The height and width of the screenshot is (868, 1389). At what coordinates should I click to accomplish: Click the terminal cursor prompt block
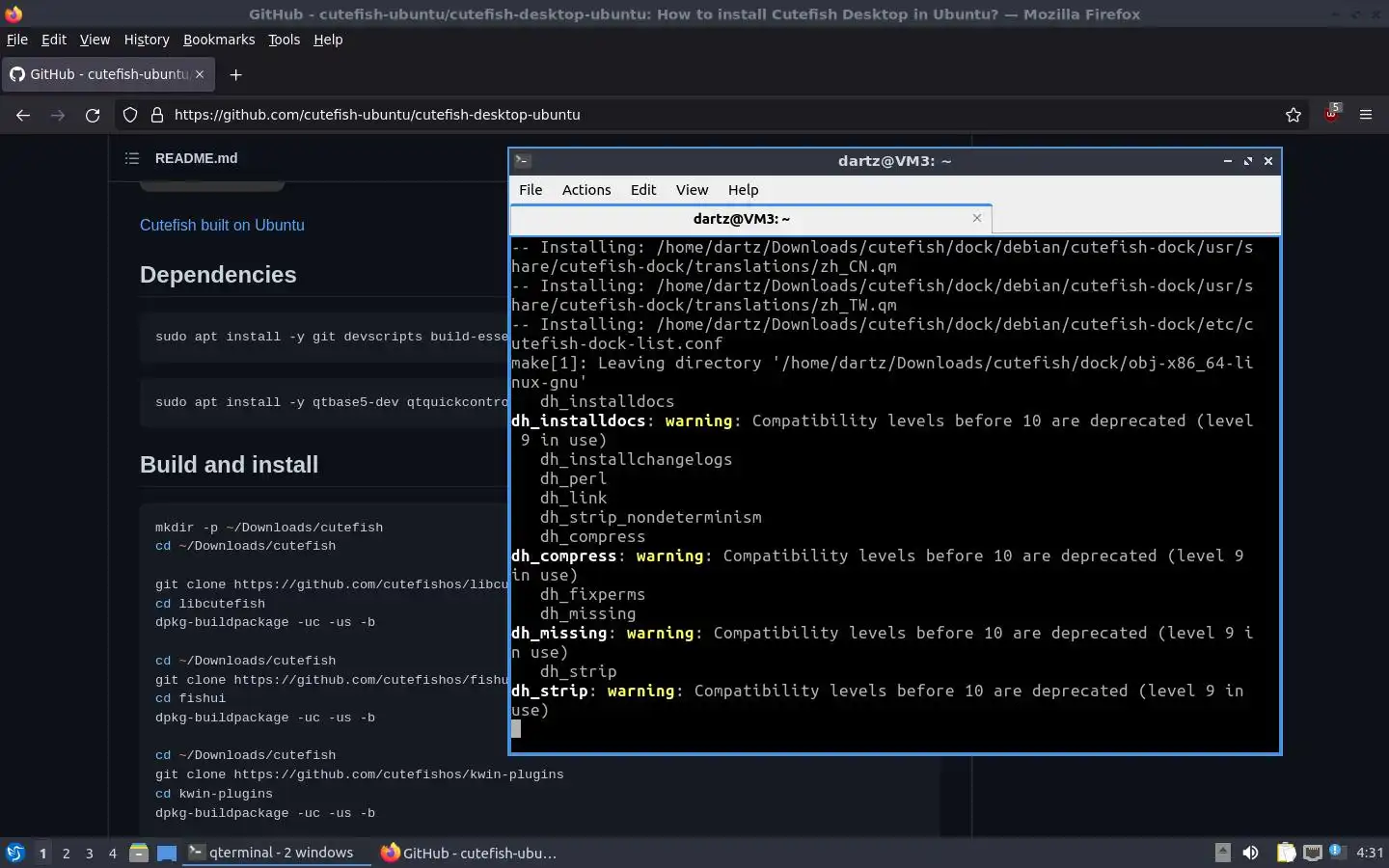(516, 729)
